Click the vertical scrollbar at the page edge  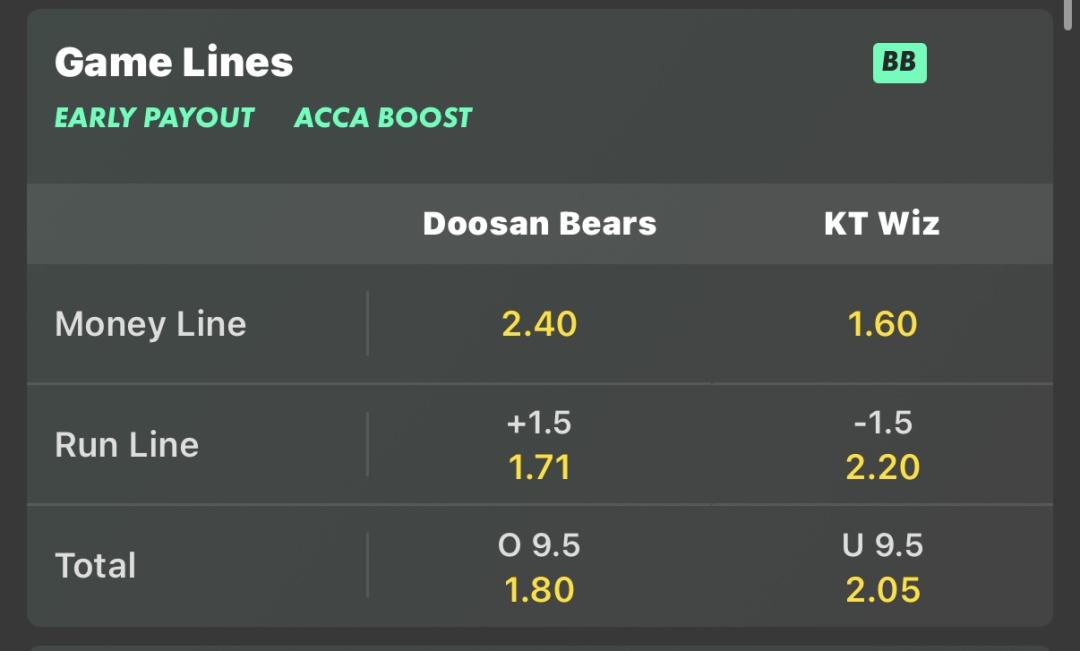1068,15
